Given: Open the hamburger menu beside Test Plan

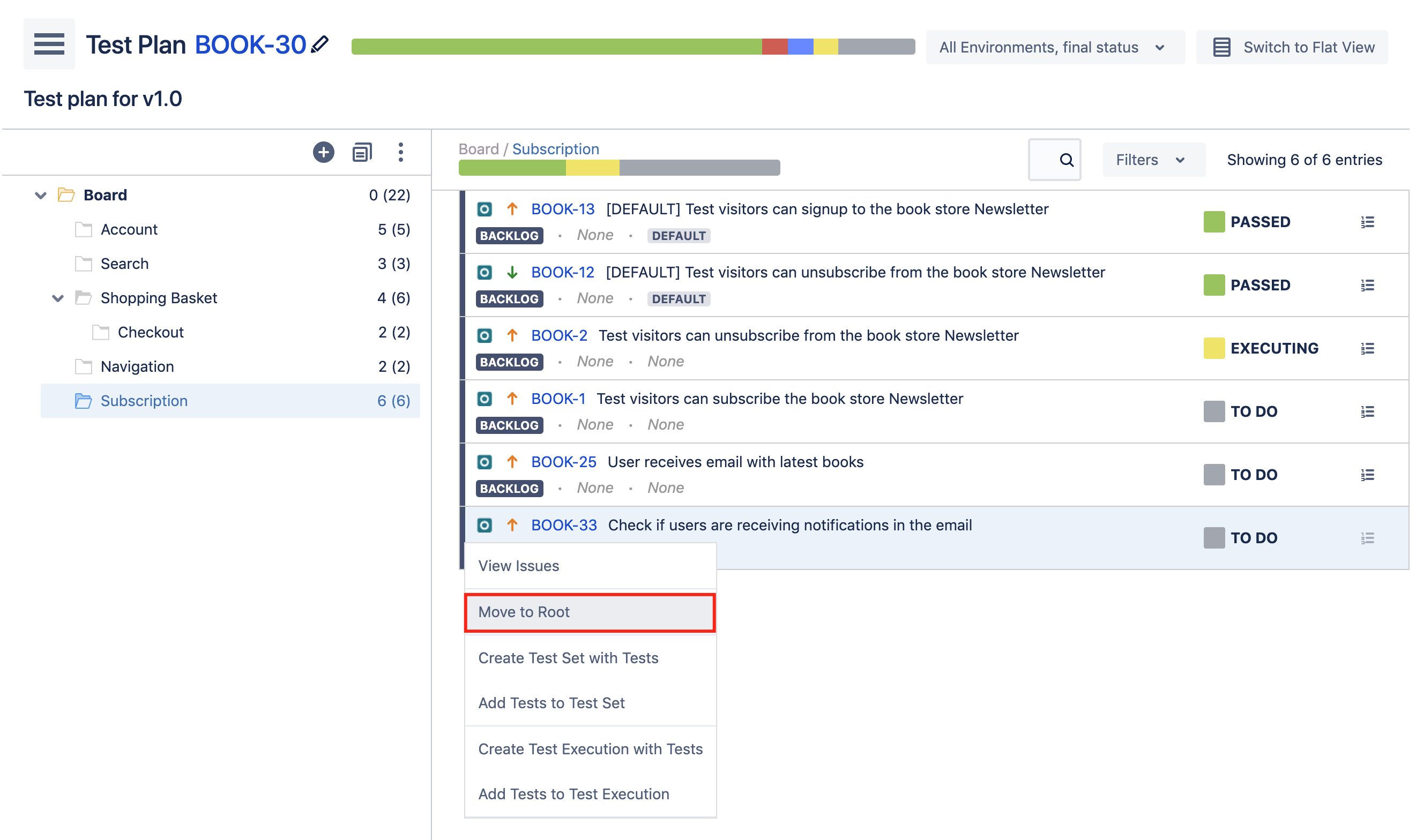Looking at the screenshot, I should click(x=49, y=43).
